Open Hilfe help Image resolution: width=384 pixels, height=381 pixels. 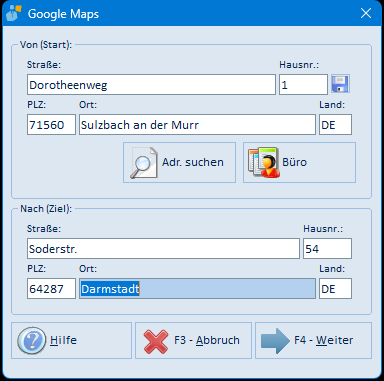(71, 340)
